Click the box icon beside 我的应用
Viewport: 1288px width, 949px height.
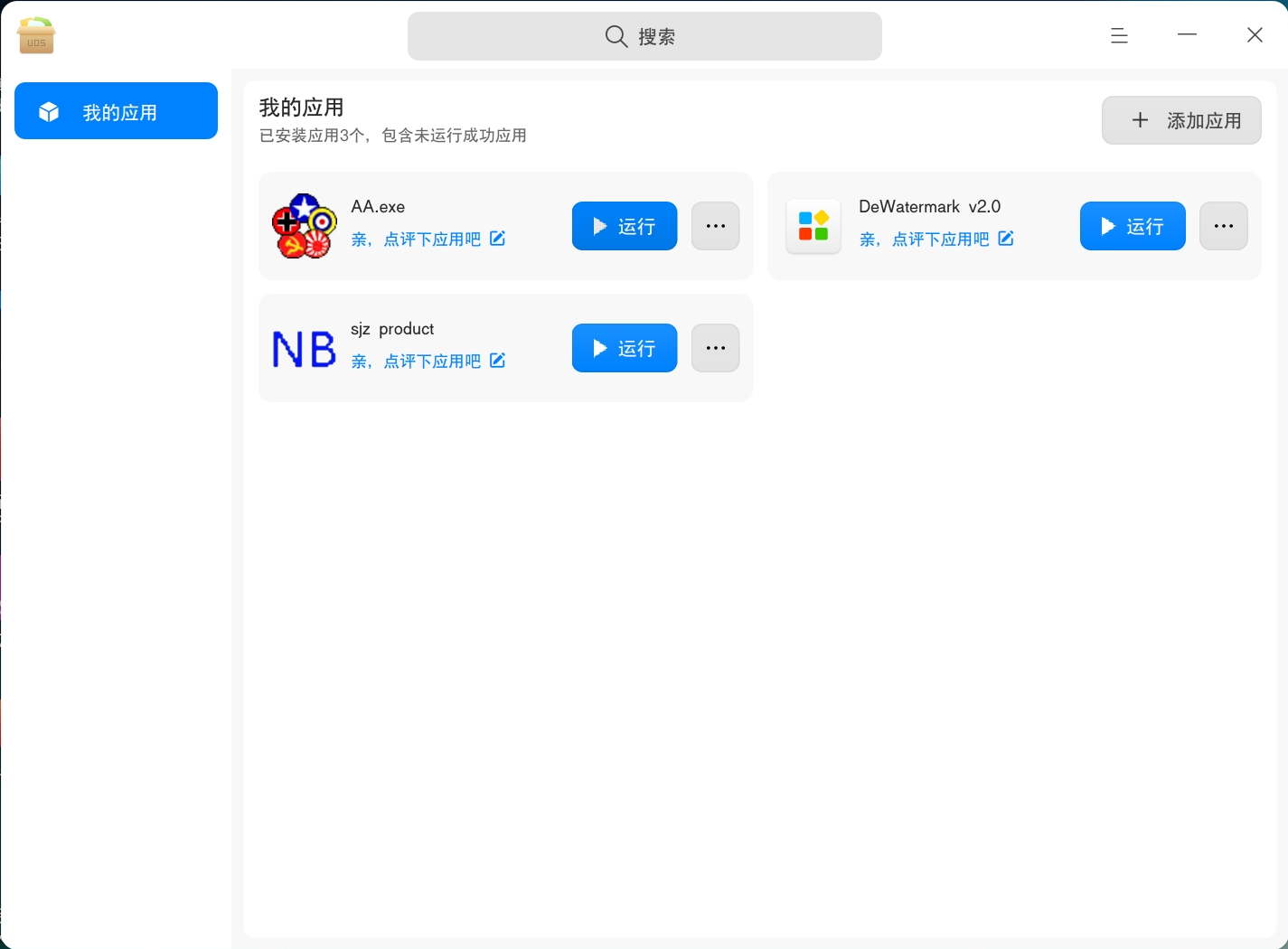point(47,110)
